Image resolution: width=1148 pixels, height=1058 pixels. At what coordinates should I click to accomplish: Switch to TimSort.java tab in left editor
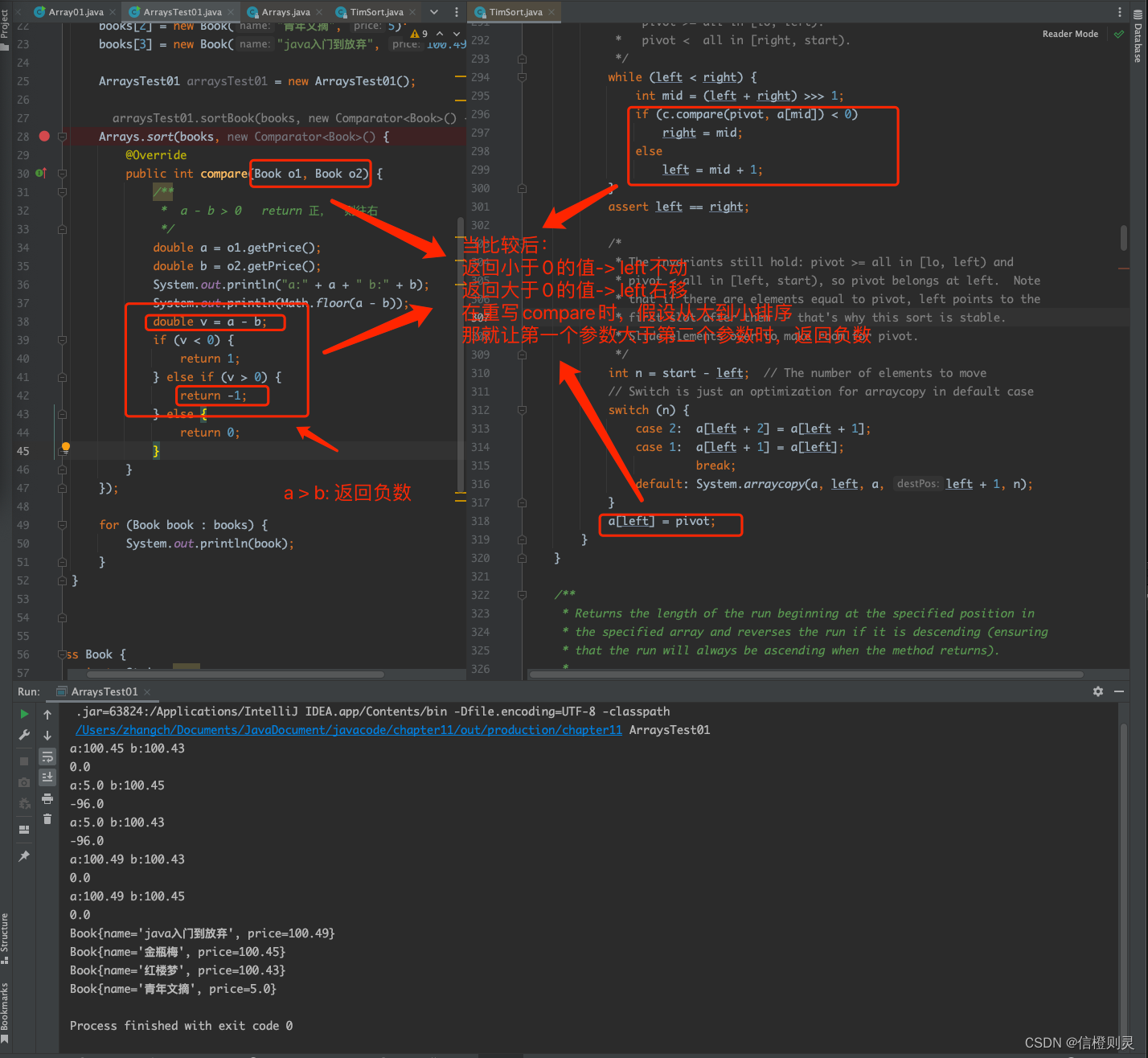pyautogui.click(x=376, y=12)
